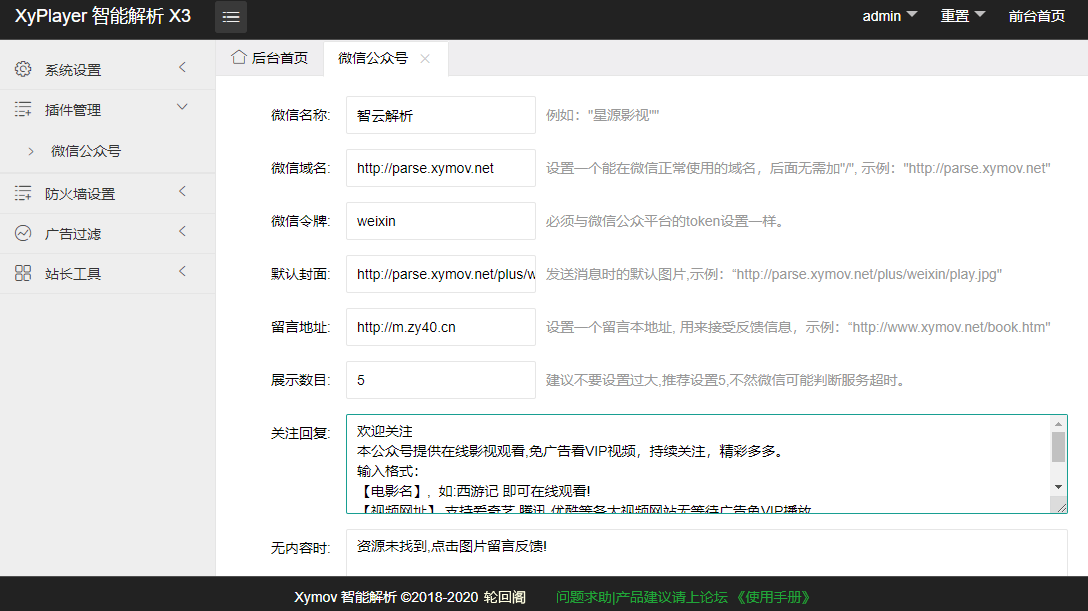This screenshot has height=611, width=1088.
Task: Click the gear icon beside 系统设置
Action: point(23,69)
